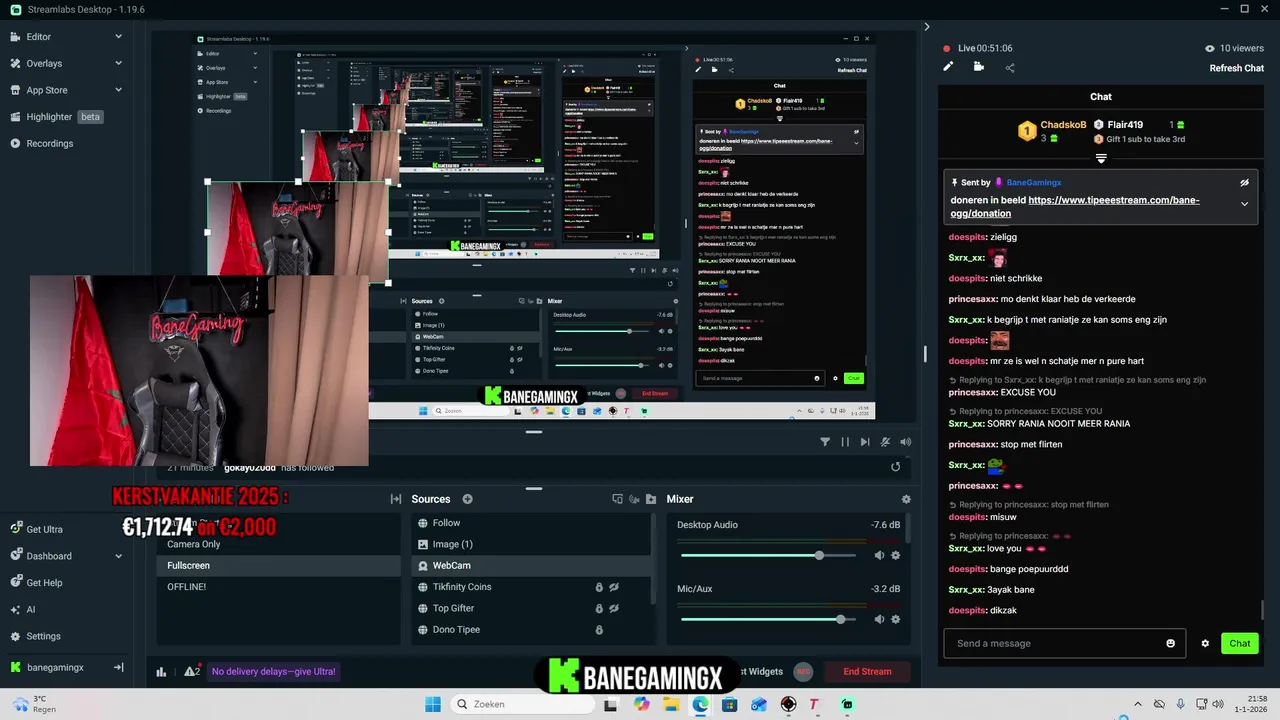This screenshot has width=1280, height=720.
Task: Pause the event queue
Action: tap(845, 442)
